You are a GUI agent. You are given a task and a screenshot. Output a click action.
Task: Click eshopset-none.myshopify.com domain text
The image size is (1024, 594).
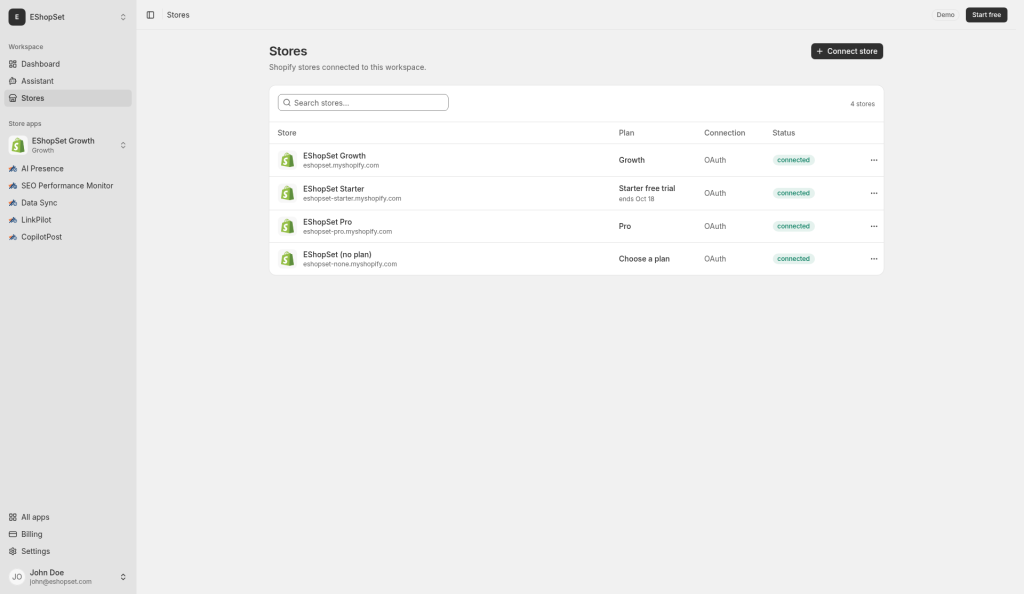coord(350,264)
